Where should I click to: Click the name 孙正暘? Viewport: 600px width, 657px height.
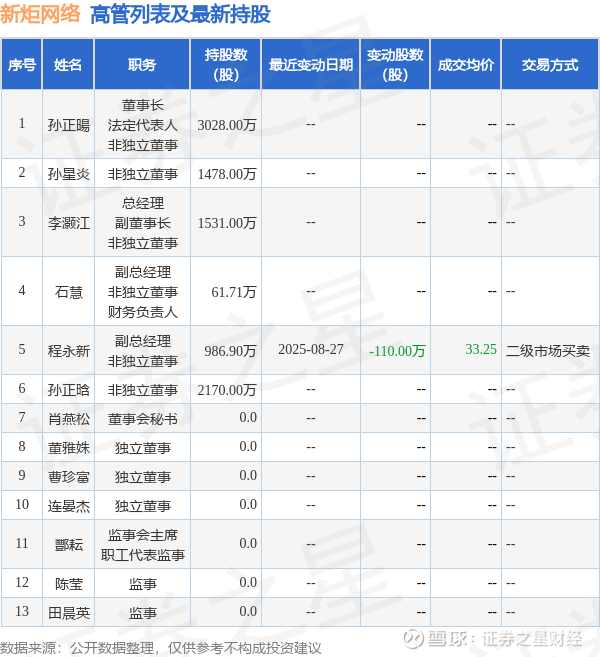69,125
